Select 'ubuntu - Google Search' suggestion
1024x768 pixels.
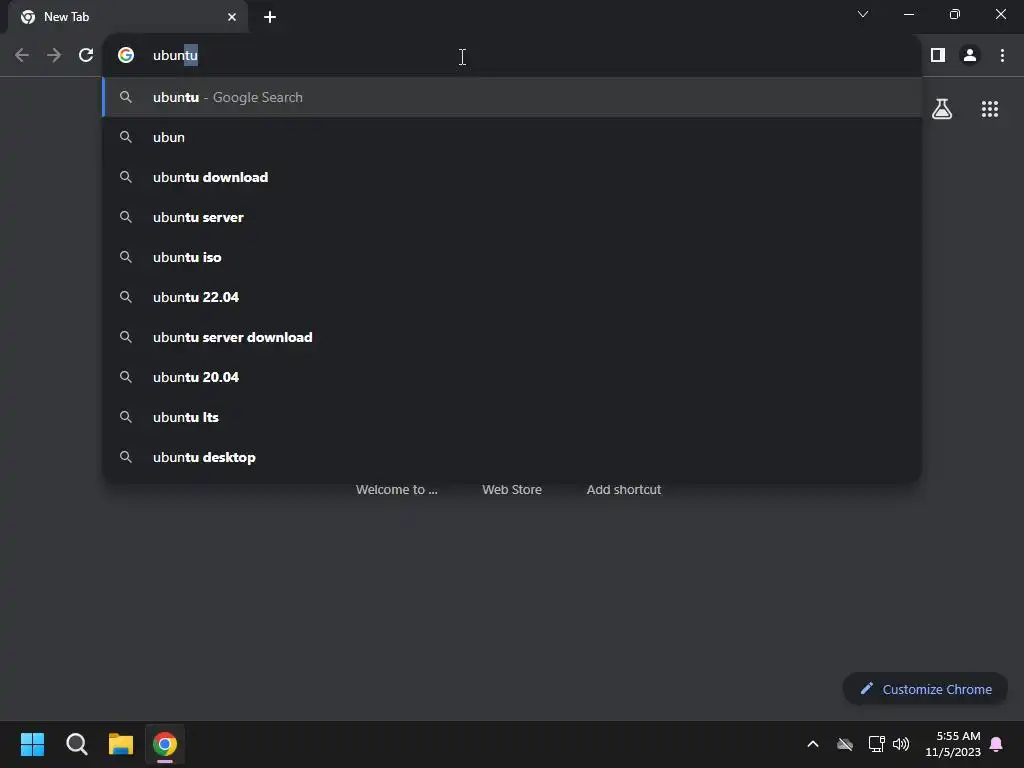tap(513, 97)
